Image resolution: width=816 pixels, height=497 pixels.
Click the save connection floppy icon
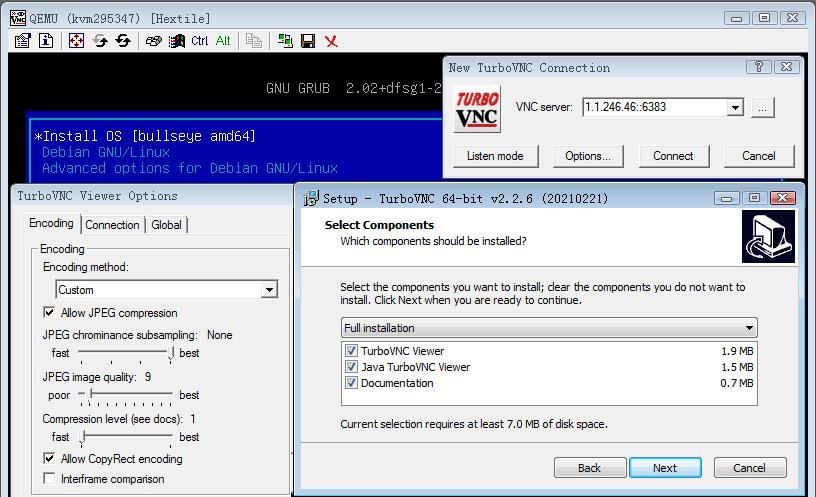[x=308, y=41]
